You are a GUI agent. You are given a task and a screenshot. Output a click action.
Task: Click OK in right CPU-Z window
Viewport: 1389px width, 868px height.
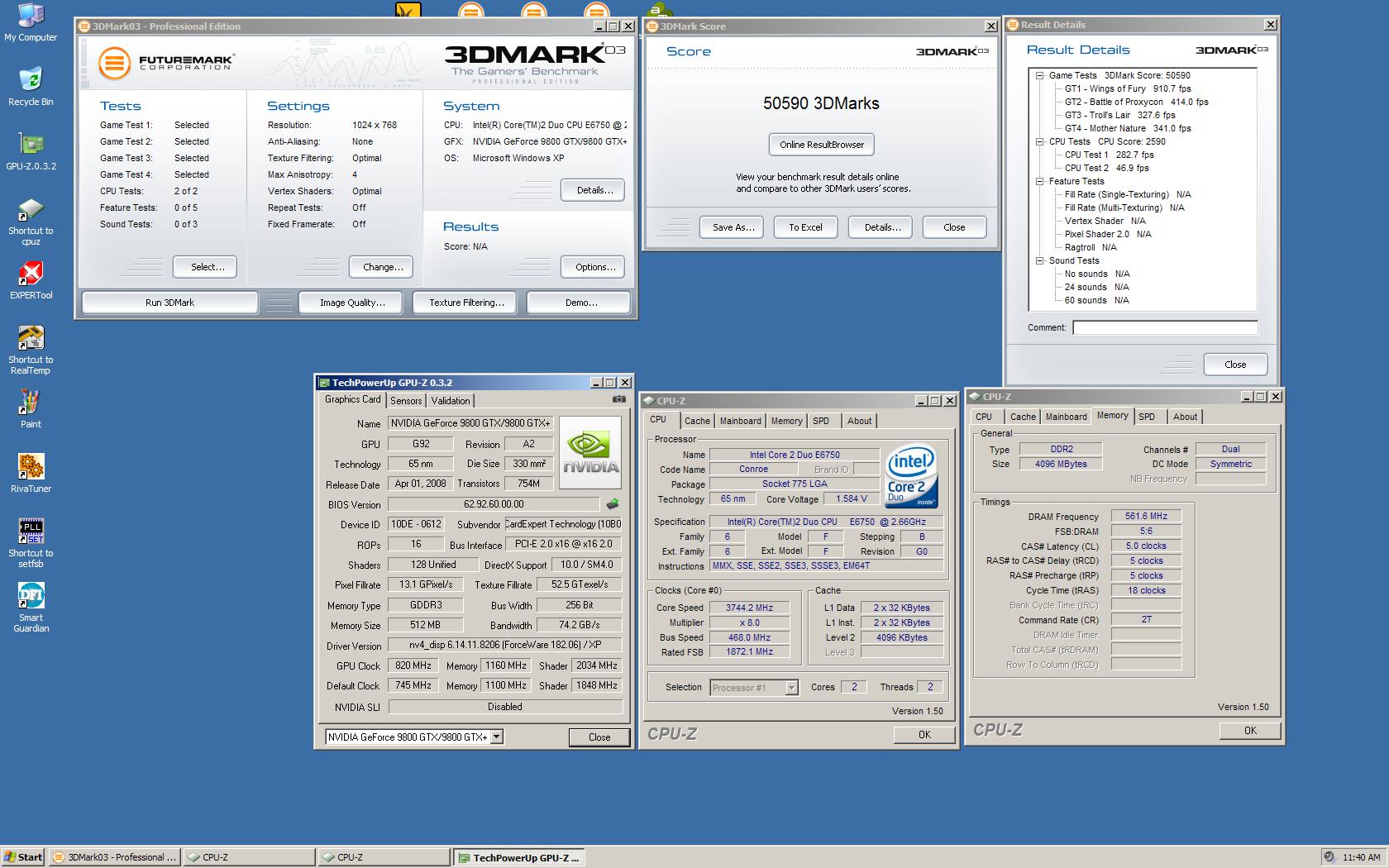pyautogui.click(x=1250, y=731)
